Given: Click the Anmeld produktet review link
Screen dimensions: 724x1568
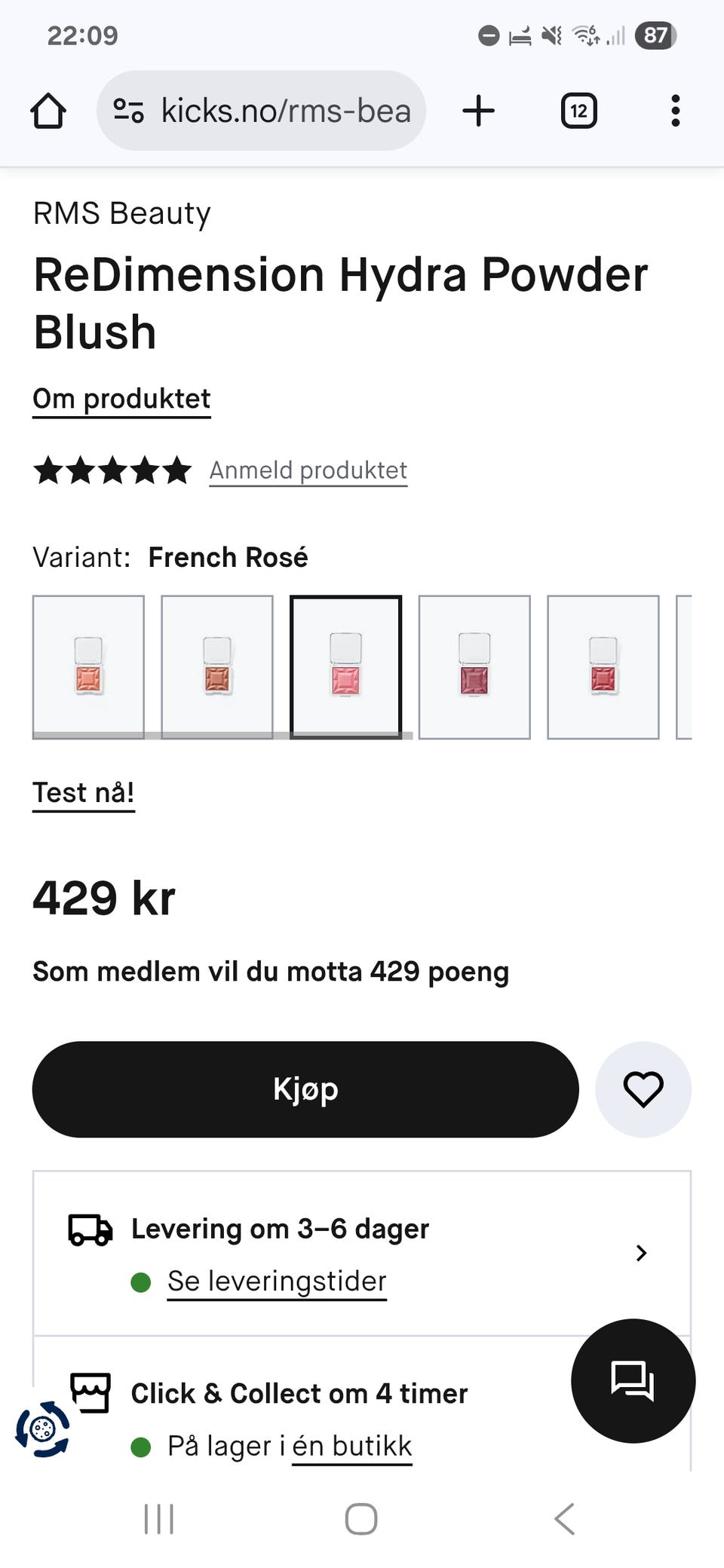Looking at the screenshot, I should (x=308, y=470).
